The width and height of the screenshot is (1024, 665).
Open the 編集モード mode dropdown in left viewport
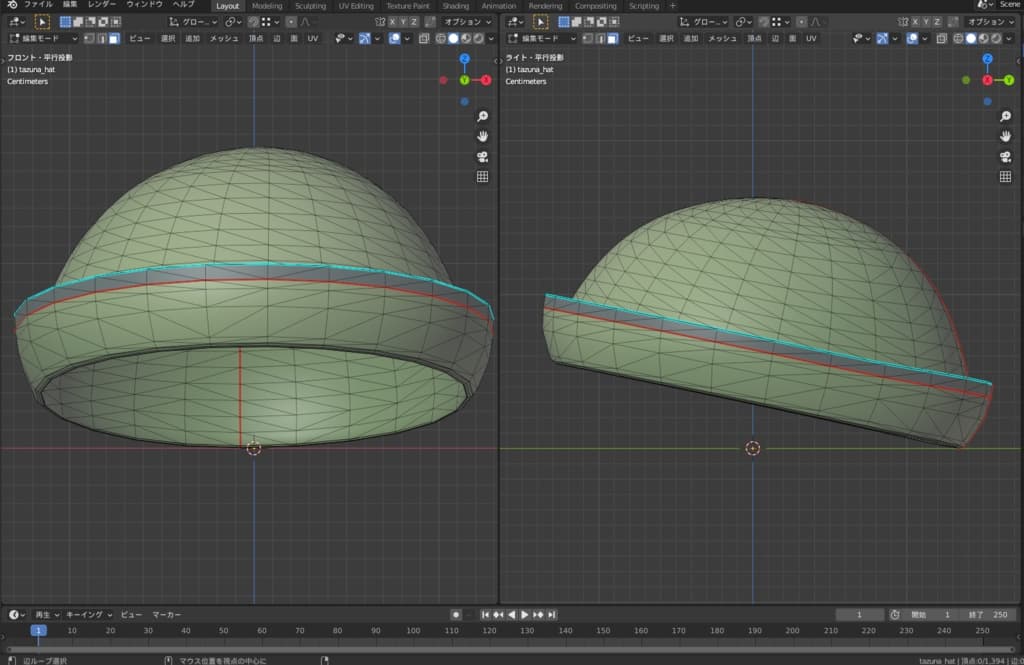click(x=42, y=38)
